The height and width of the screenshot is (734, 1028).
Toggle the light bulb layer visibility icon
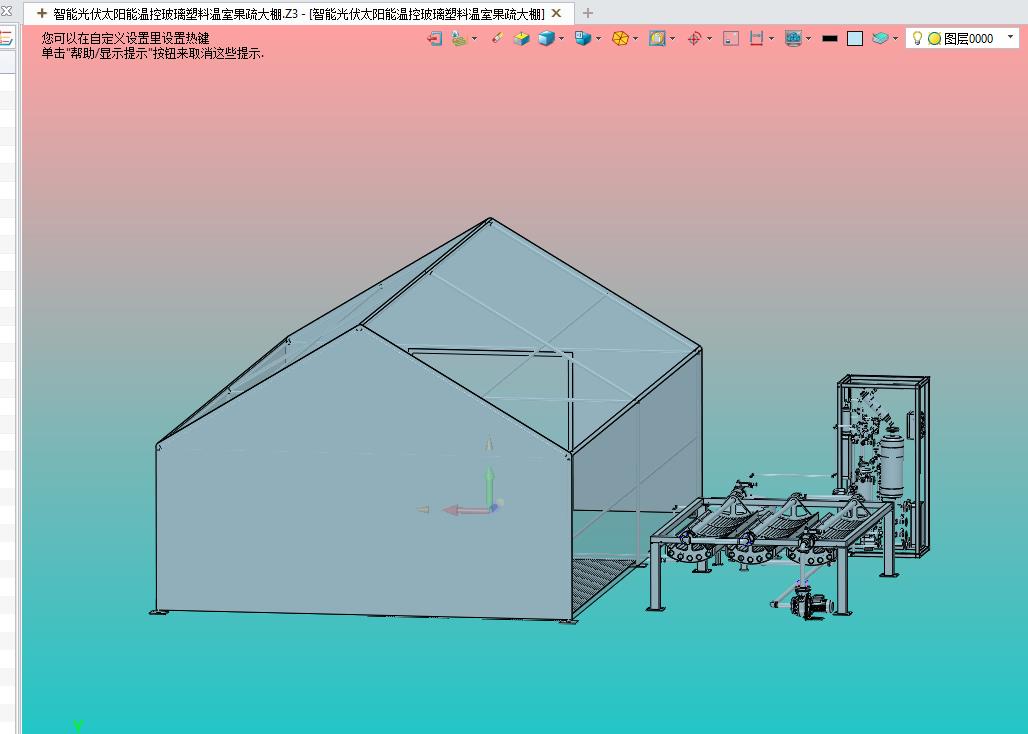917,39
